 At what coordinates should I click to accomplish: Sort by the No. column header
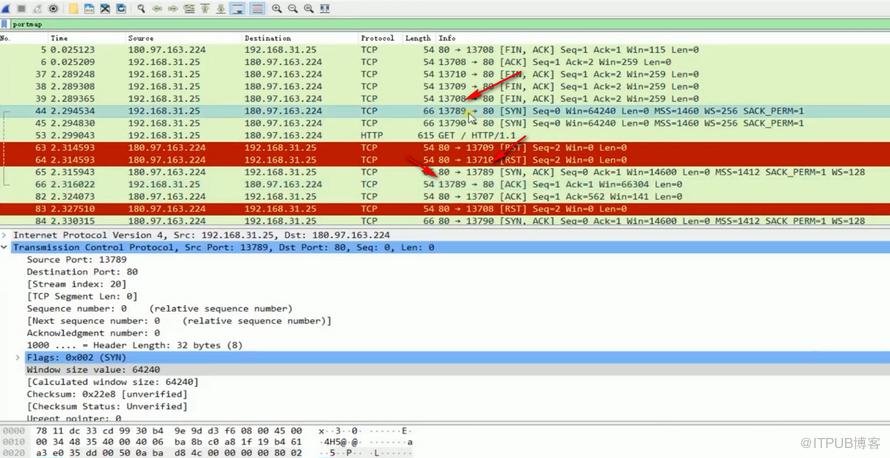pyautogui.click(x=5, y=38)
